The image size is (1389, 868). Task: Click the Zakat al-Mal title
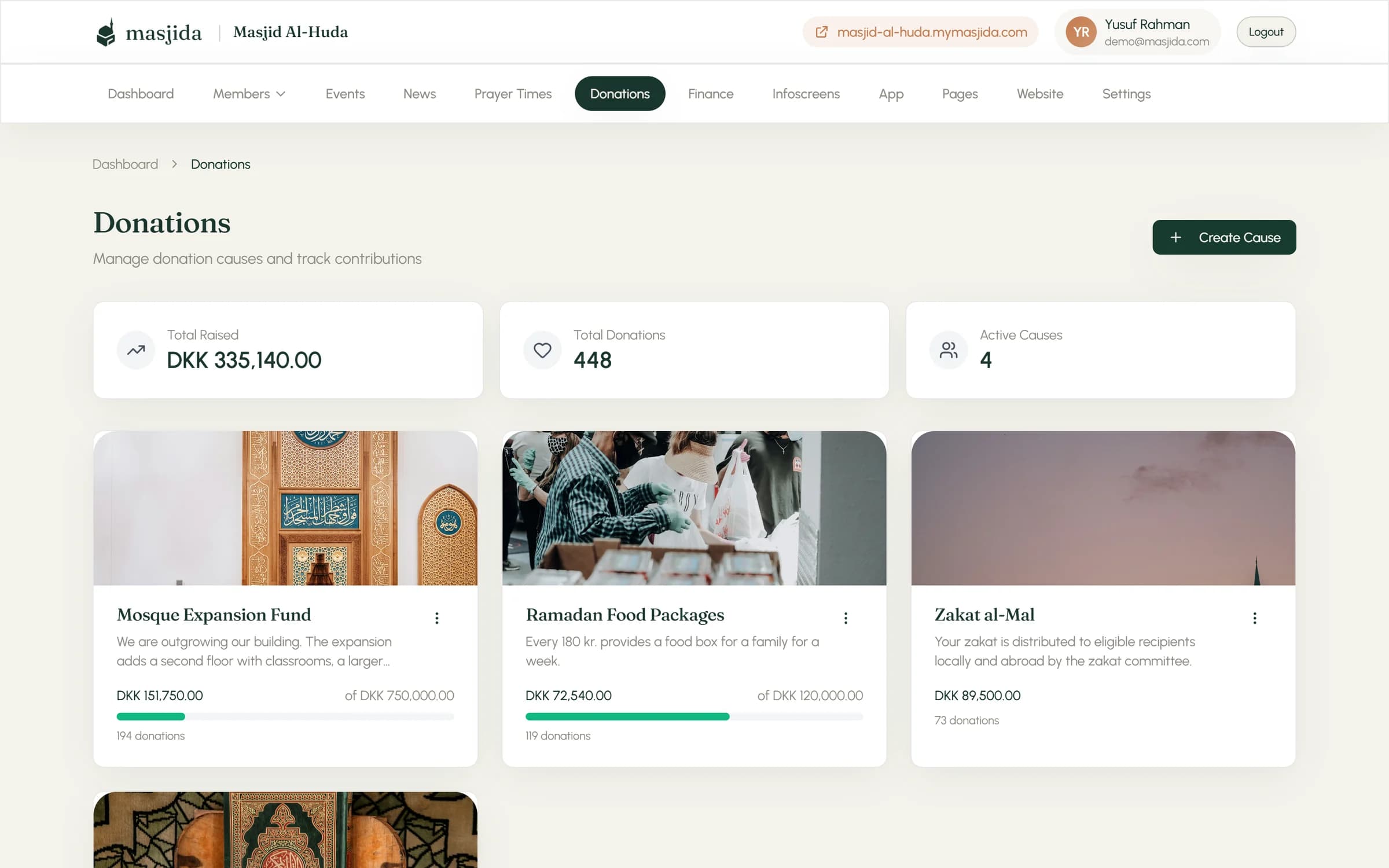984,615
